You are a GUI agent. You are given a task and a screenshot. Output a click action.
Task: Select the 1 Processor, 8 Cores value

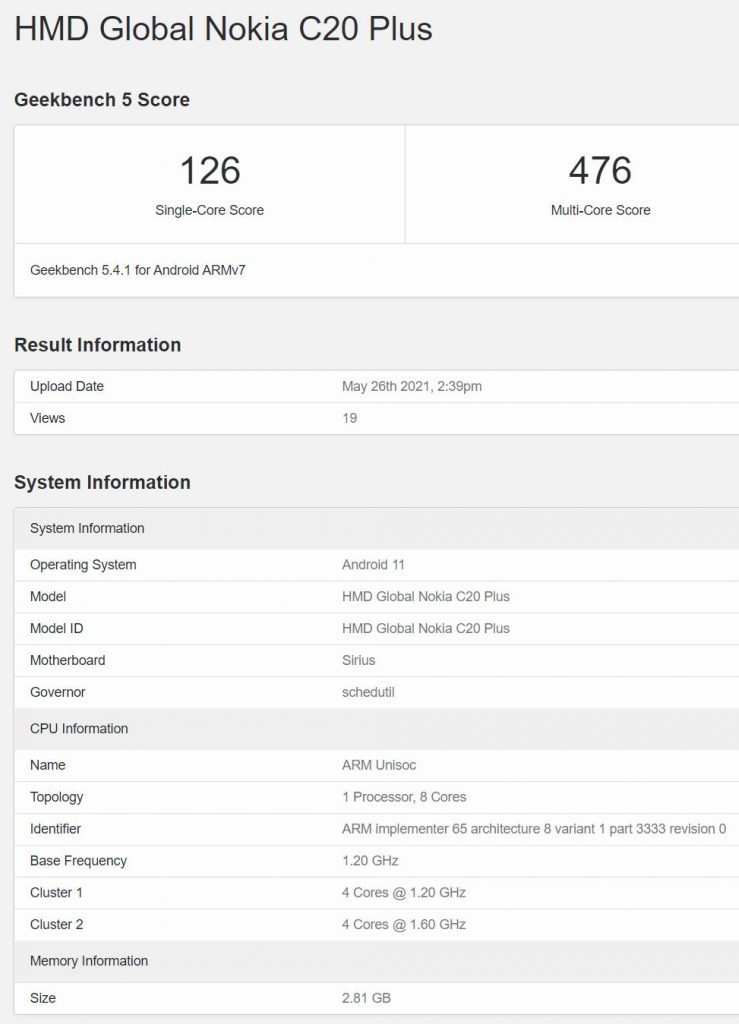click(404, 797)
